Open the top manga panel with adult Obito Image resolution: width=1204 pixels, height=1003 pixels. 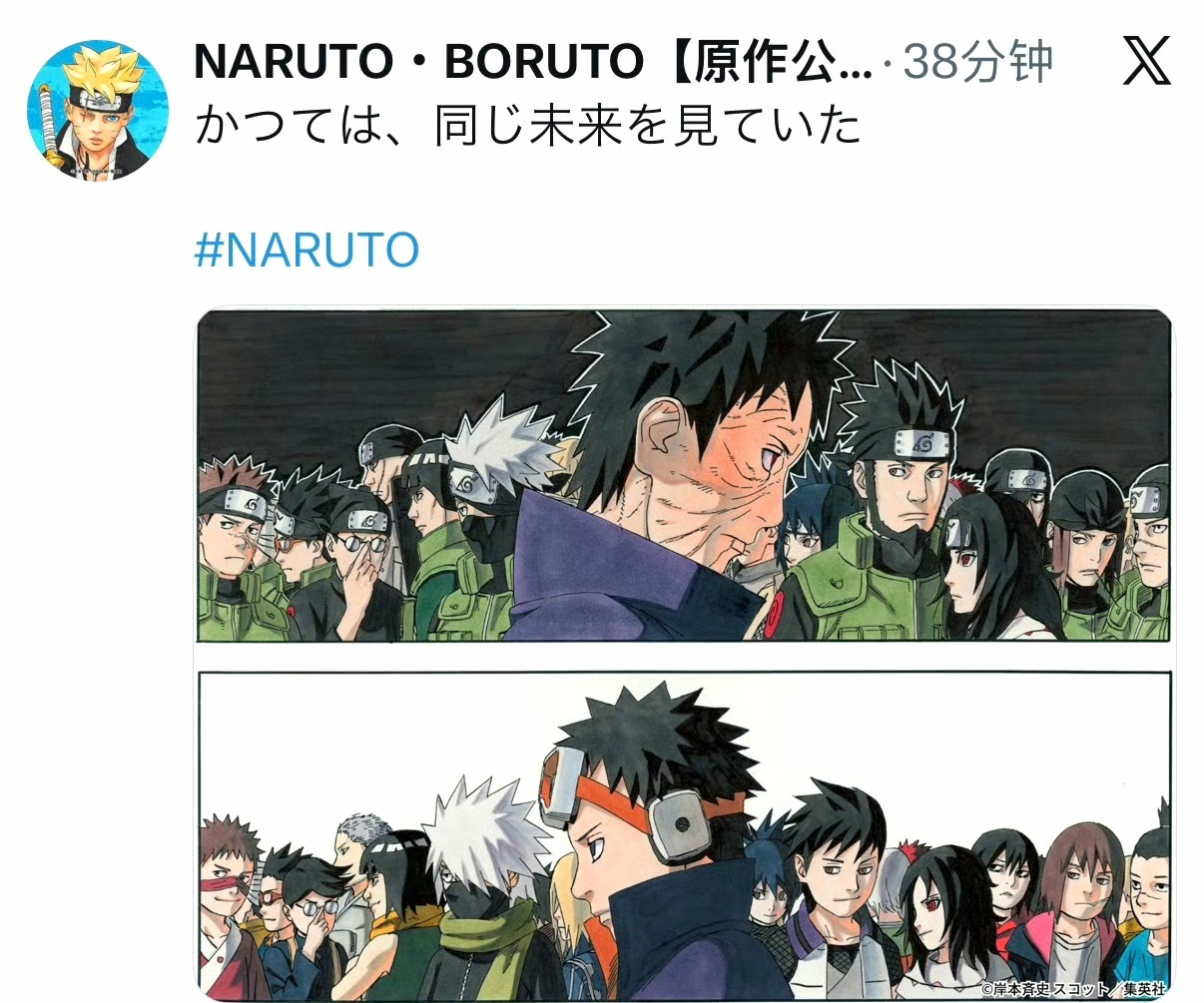click(x=684, y=475)
